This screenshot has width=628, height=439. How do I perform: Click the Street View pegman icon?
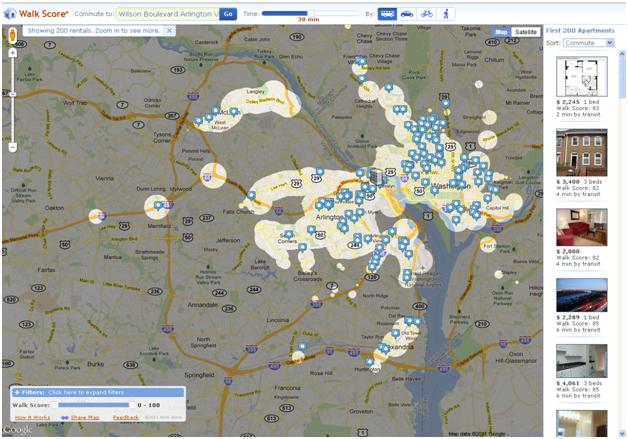tap(12, 35)
